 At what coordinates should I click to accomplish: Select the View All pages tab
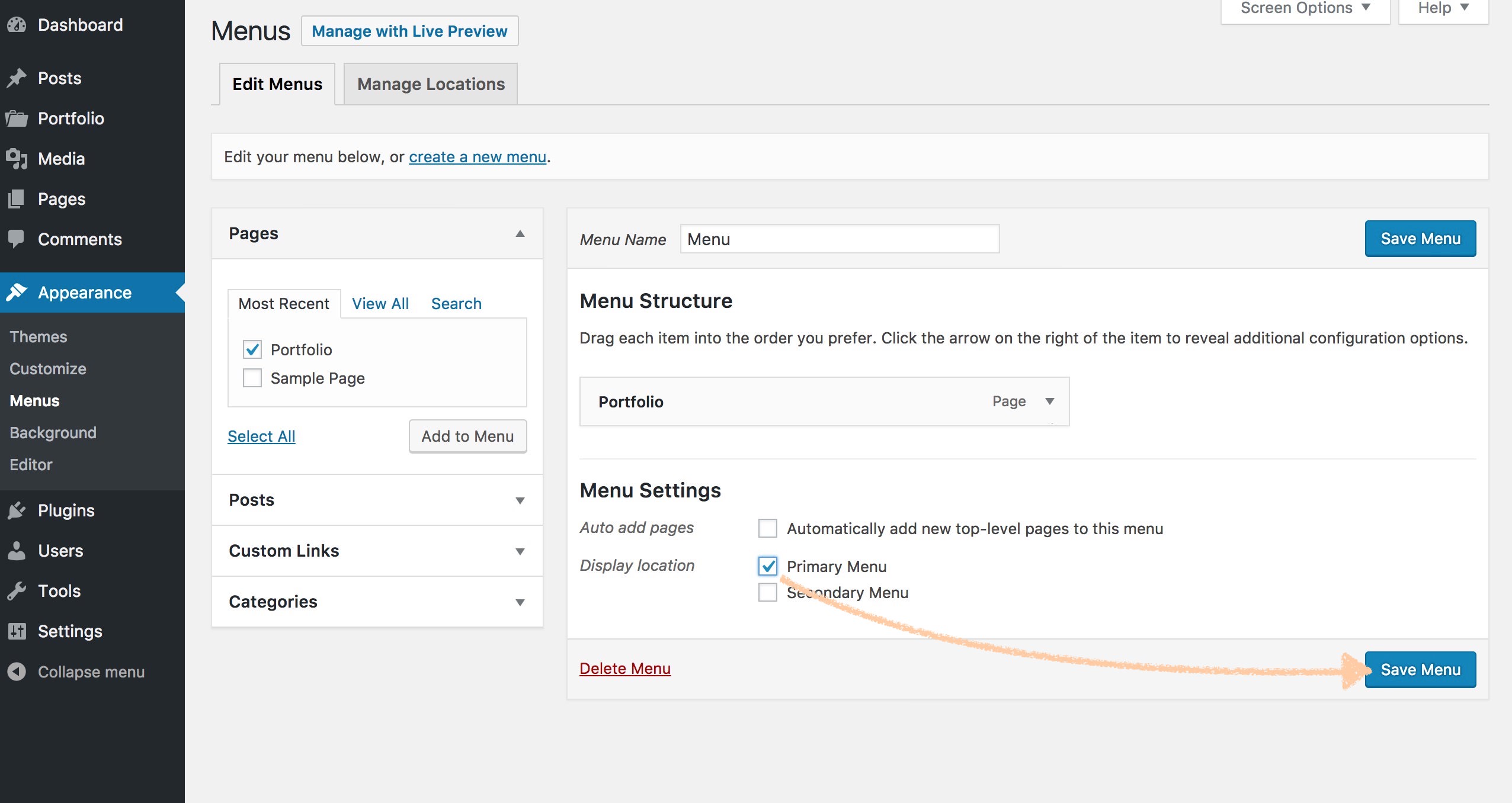point(380,304)
